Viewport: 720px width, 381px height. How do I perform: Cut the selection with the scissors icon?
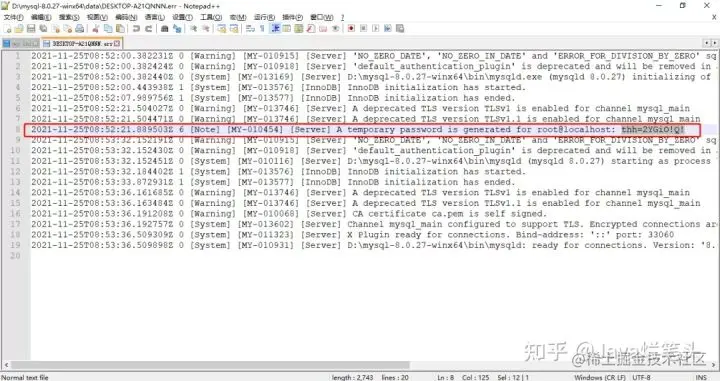[x=96, y=28]
